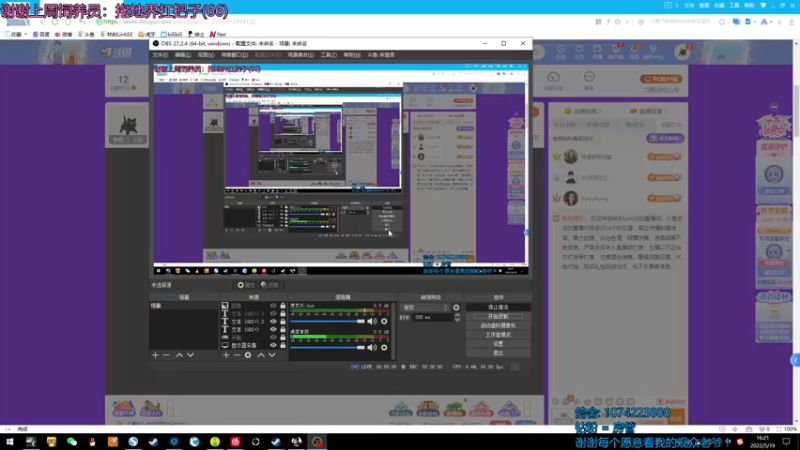Move the source down in the sources list

(x=272, y=355)
